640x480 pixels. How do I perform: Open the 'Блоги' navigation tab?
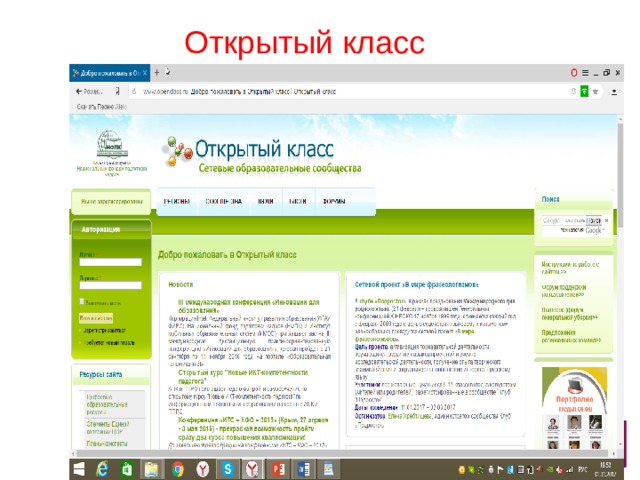tap(298, 201)
